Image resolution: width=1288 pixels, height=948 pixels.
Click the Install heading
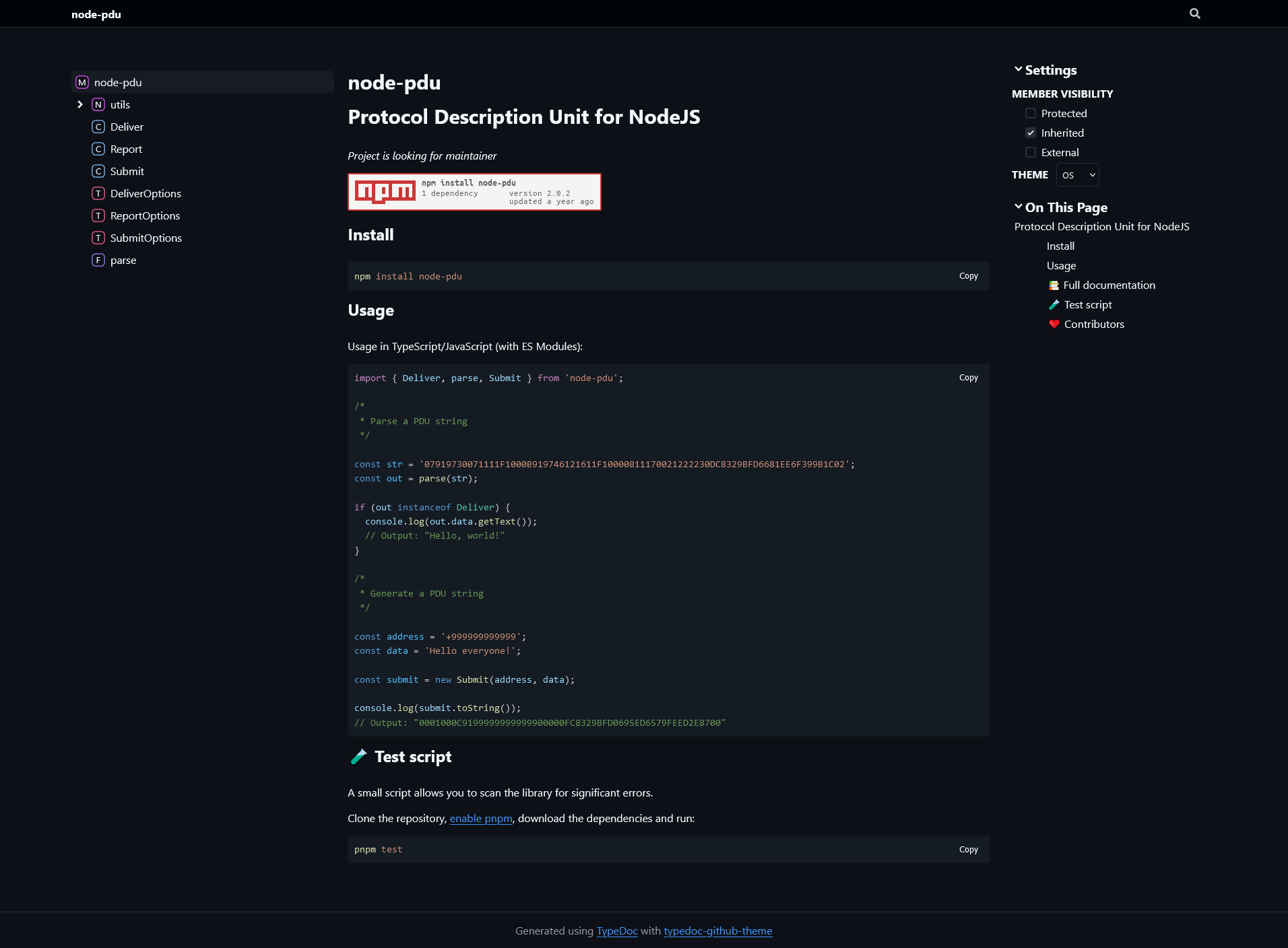pyautogui.click(x=371, y=235)
